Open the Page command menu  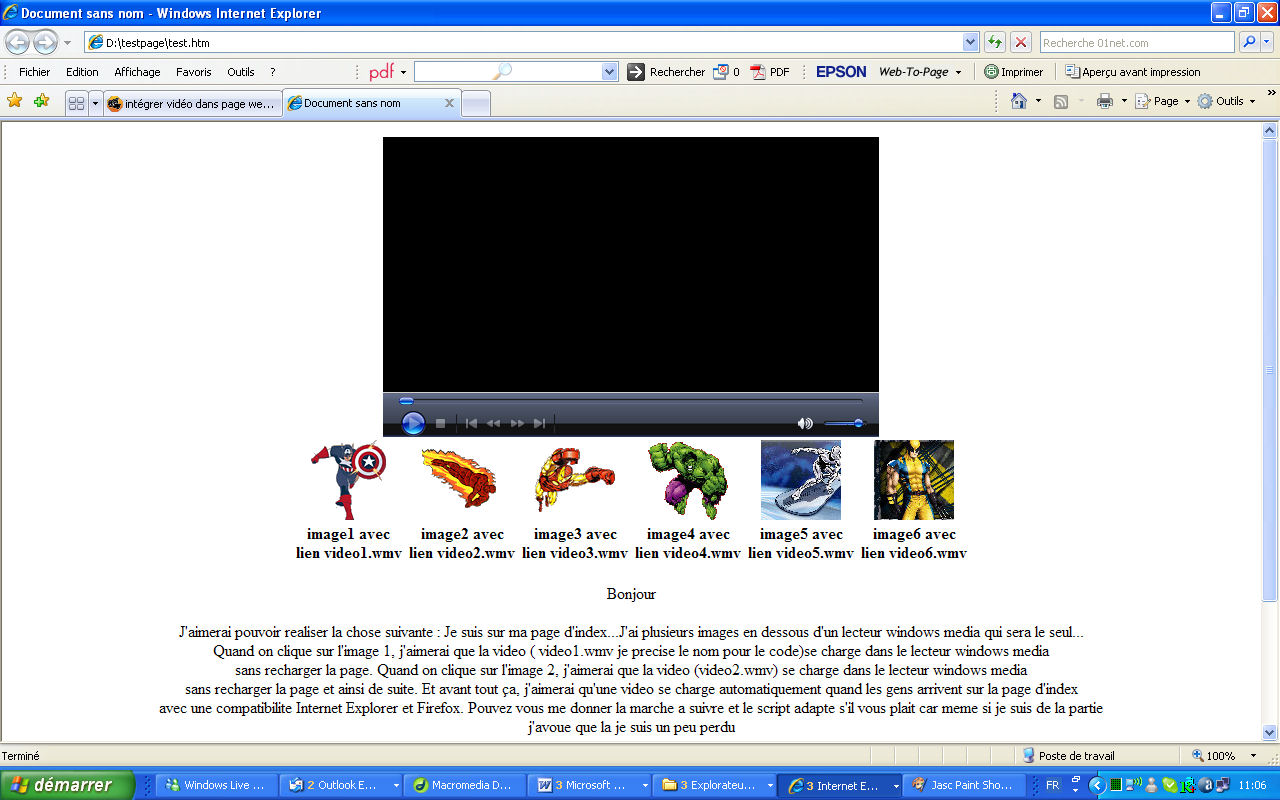pyautogui.click(x=1163, y=101)
